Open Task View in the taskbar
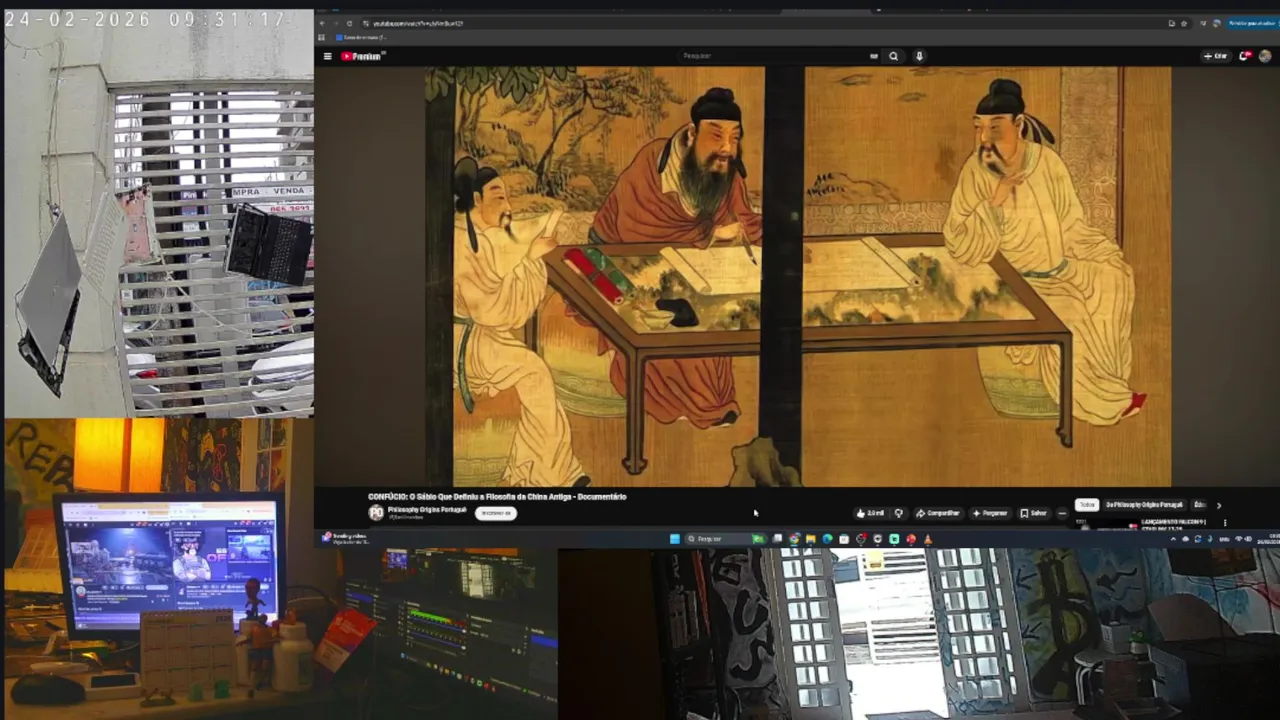Image resolution: width=1280 pixels, height=720 pixels. [x=777, y=538]
